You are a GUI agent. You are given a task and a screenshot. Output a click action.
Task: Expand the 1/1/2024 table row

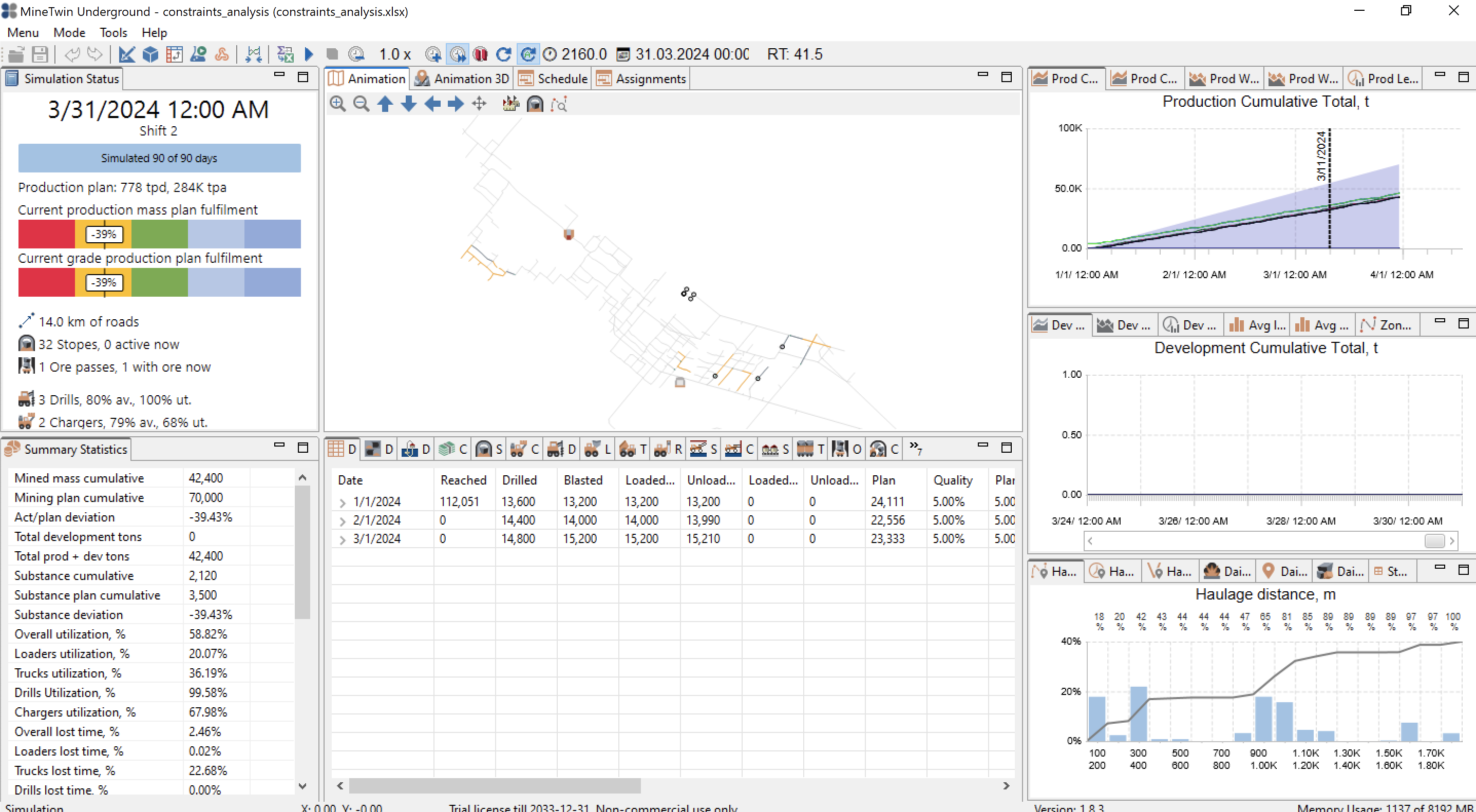[343, 502]
